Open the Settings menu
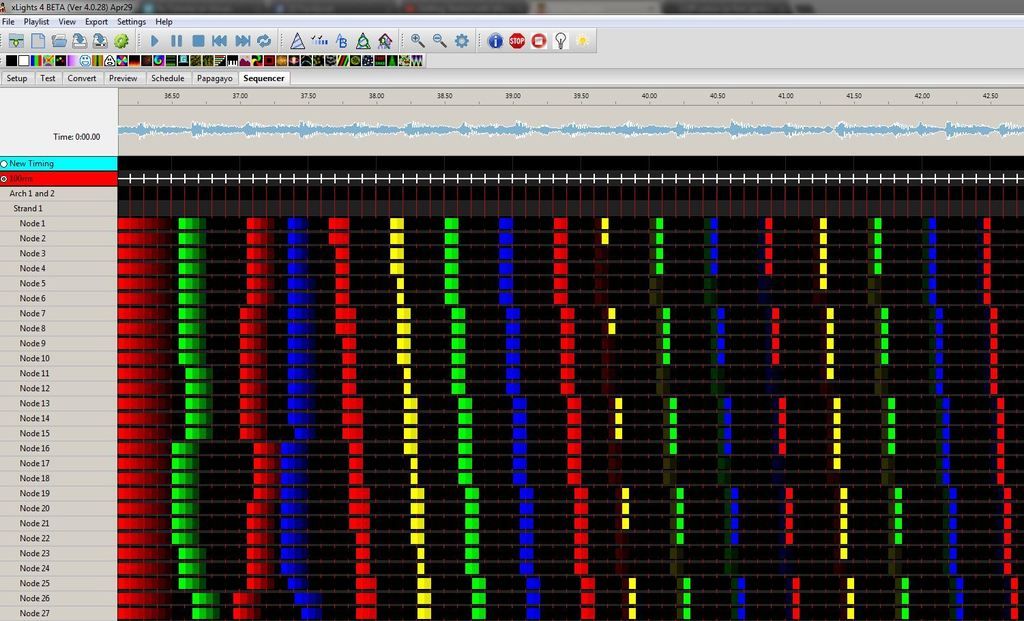 [131, 22]
